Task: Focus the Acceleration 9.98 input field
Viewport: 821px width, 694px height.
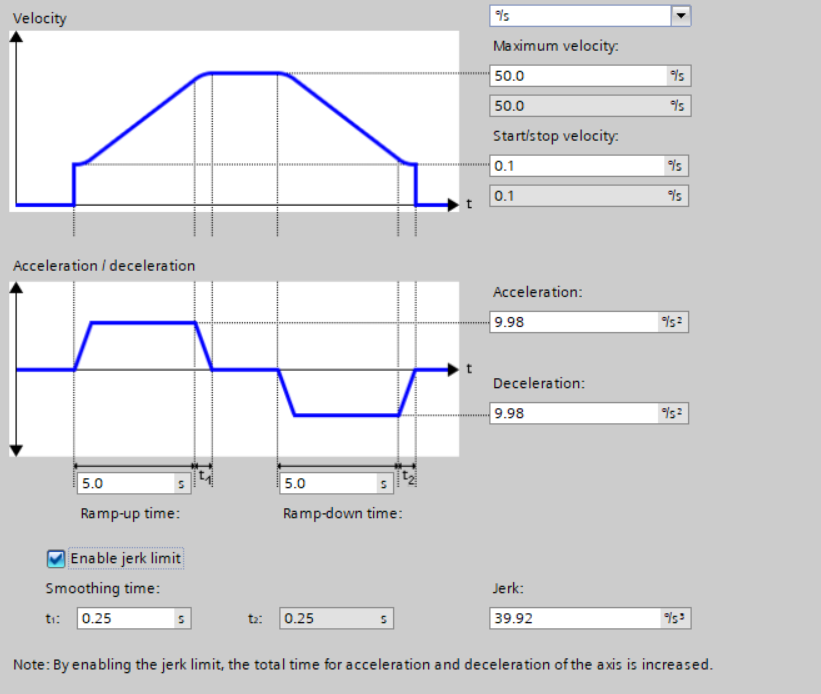Action: pyautogui.click(x=589, y=322)
